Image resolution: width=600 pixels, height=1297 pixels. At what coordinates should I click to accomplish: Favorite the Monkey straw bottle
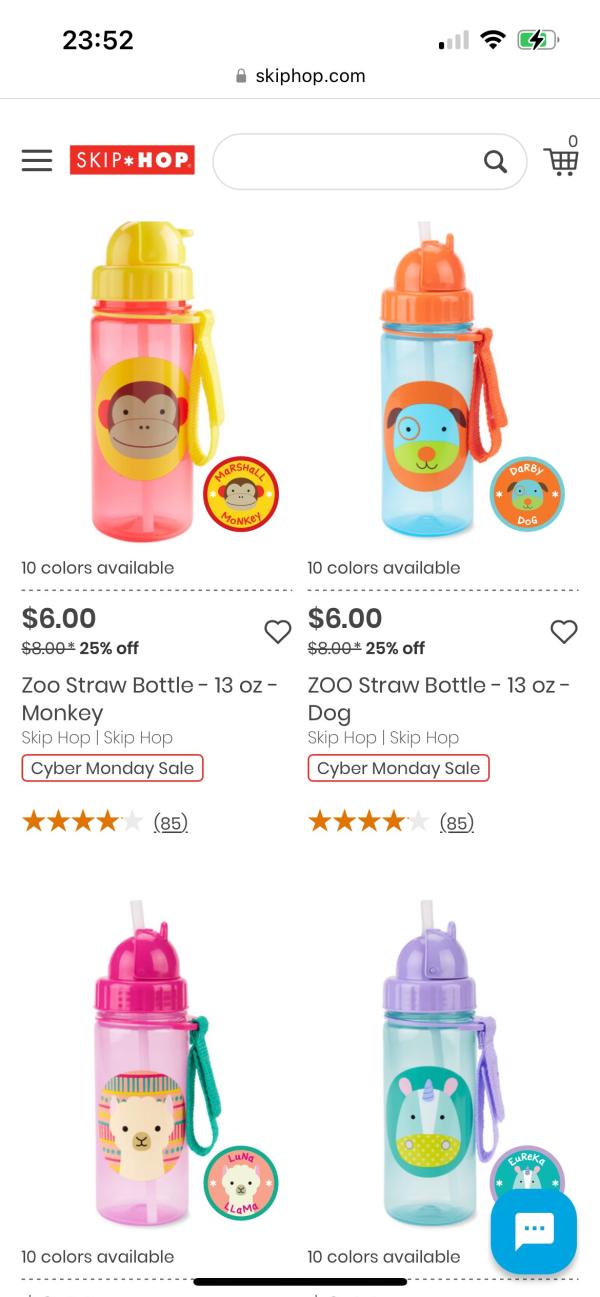(277, 631)
